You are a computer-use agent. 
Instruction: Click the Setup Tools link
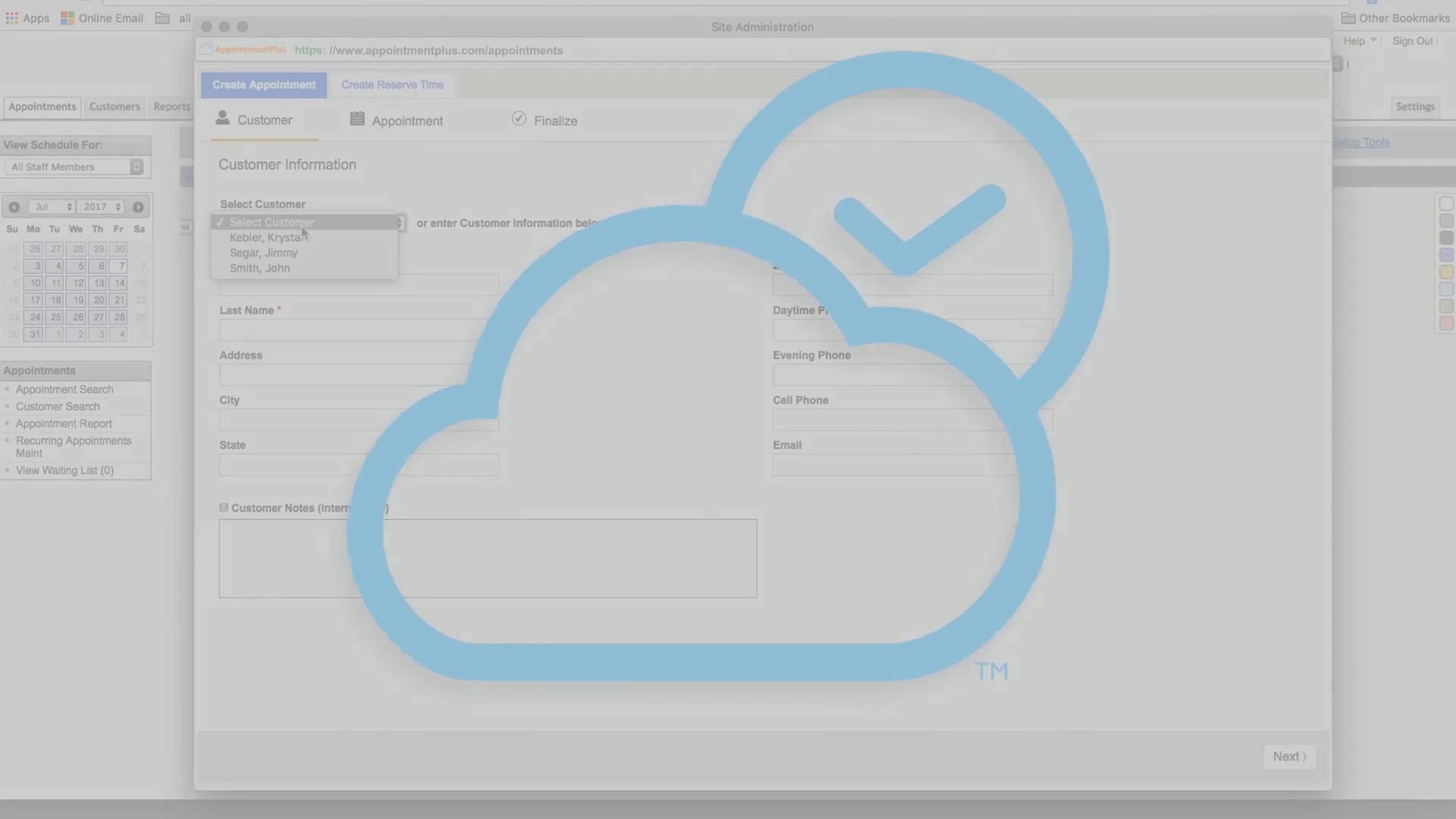tap(1361, 142)
